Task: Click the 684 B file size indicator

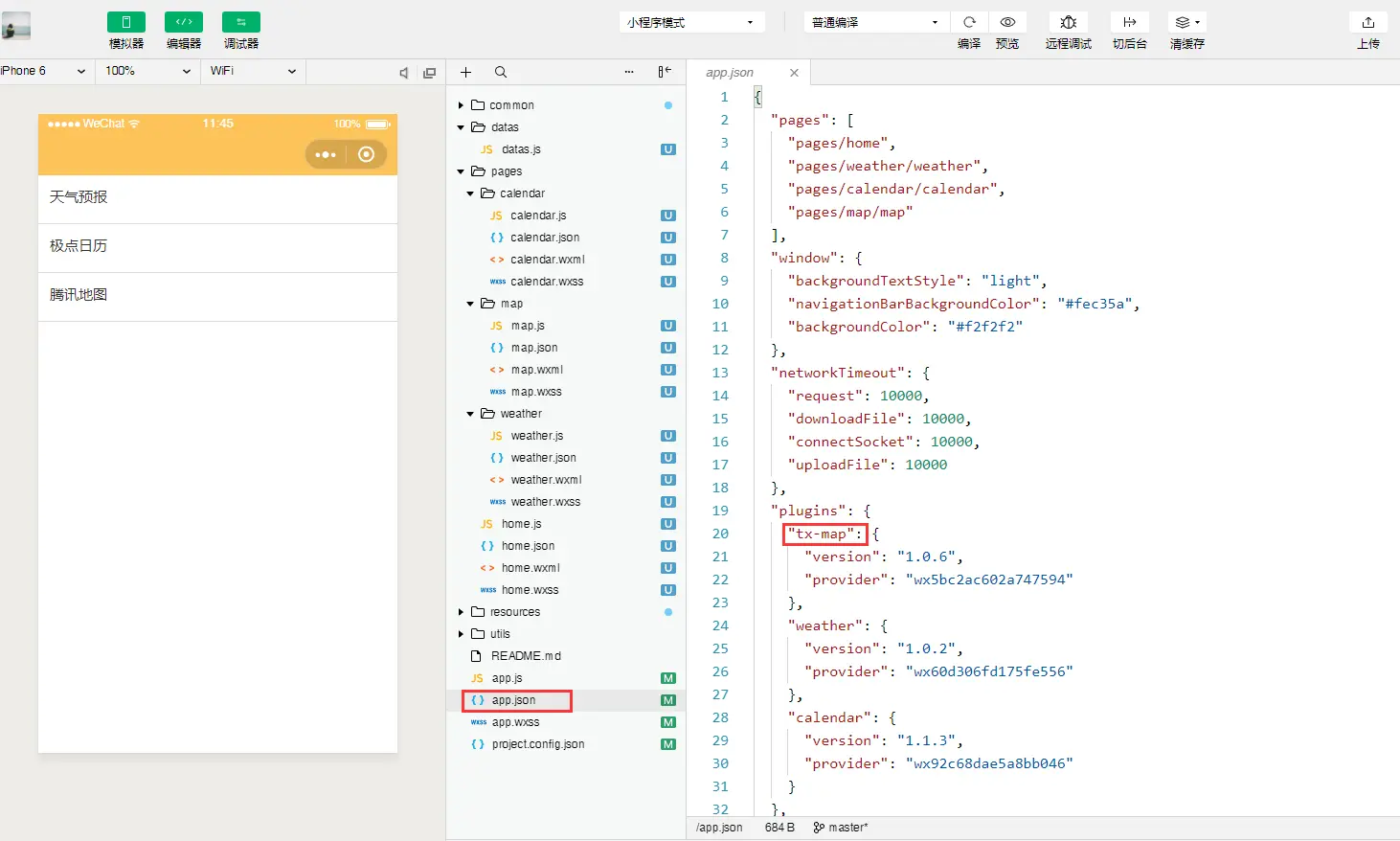Action: [779, 828]
